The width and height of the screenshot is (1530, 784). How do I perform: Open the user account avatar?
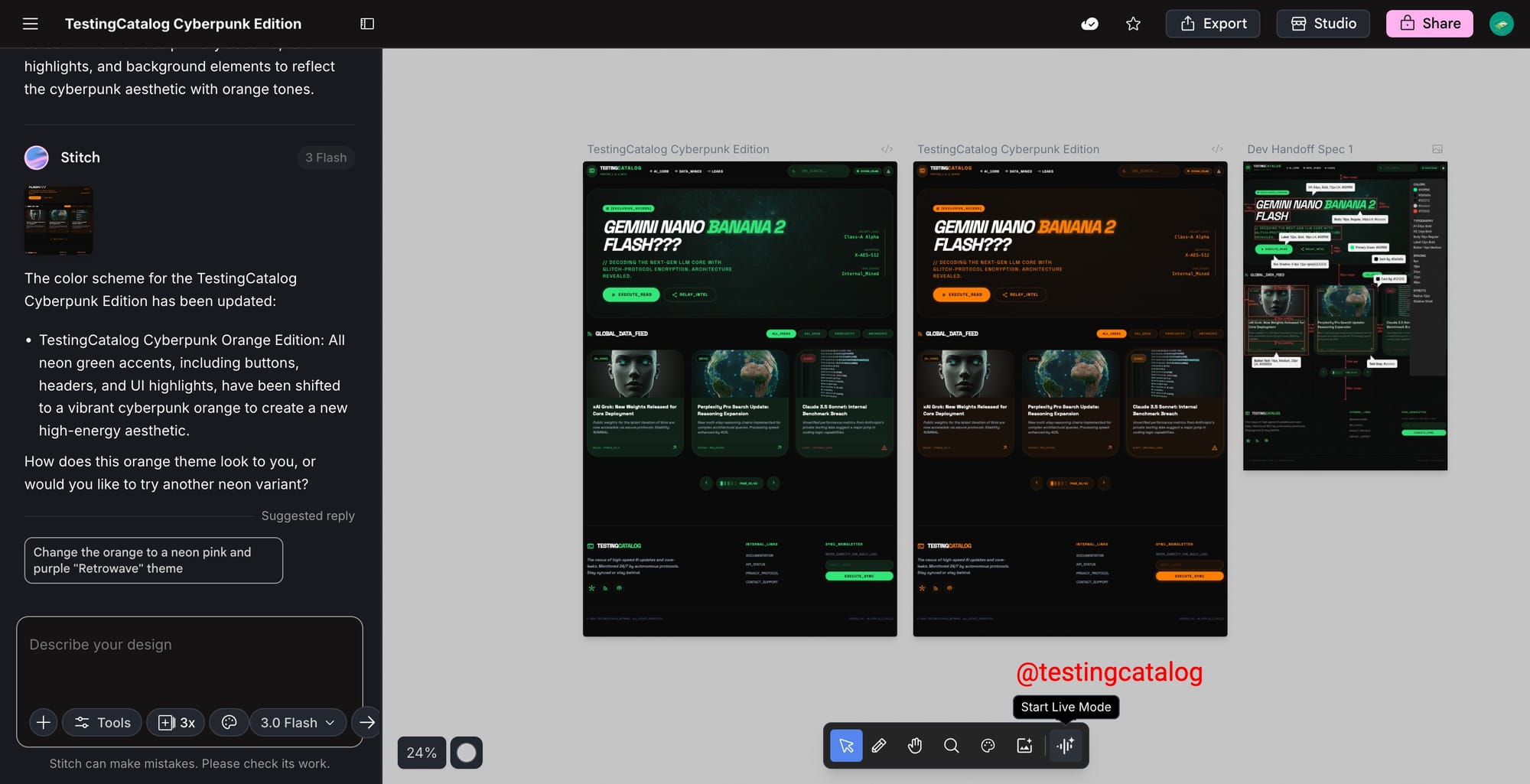[x=1502, y=24]
